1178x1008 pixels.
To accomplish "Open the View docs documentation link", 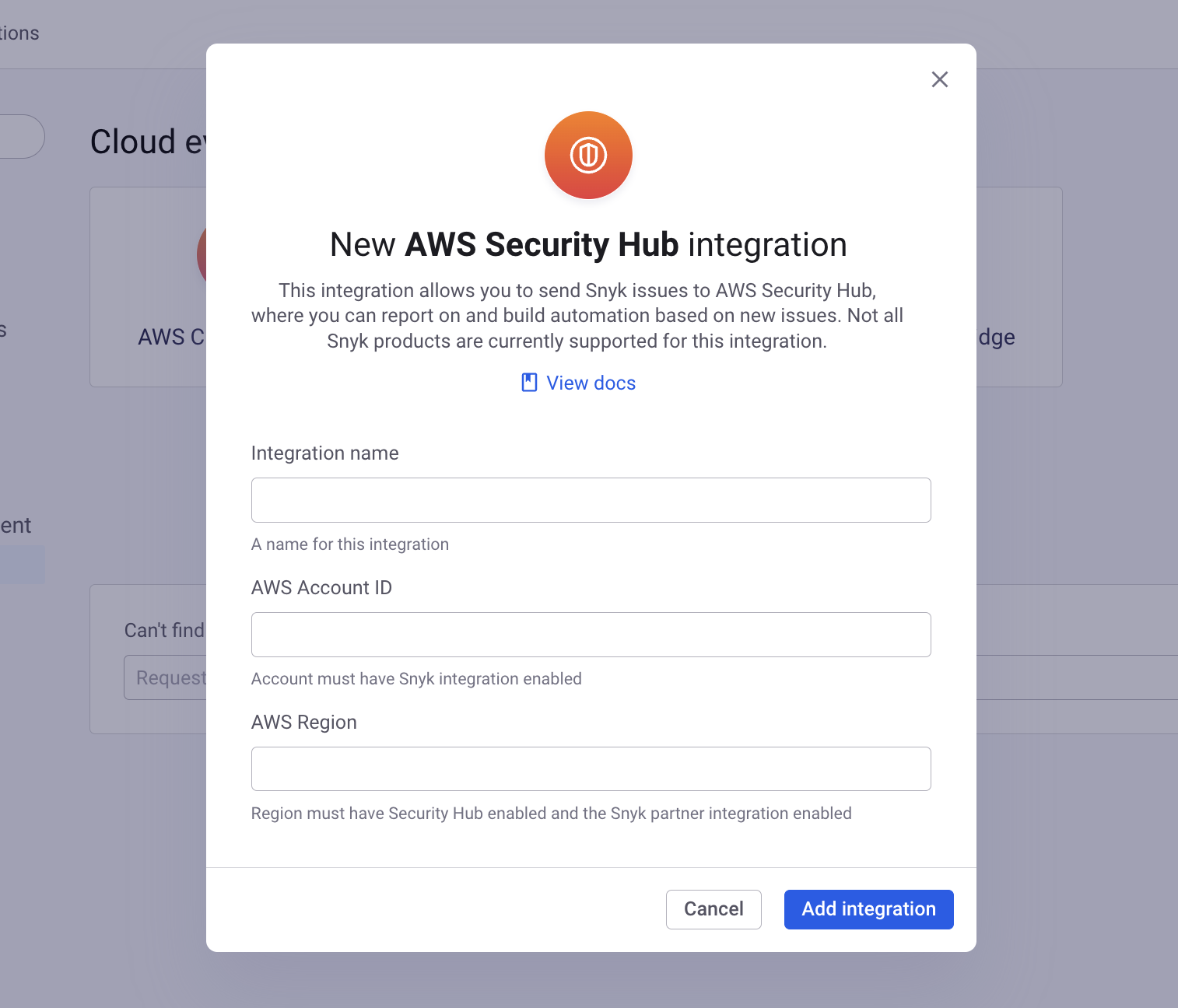I will [591, 383].
